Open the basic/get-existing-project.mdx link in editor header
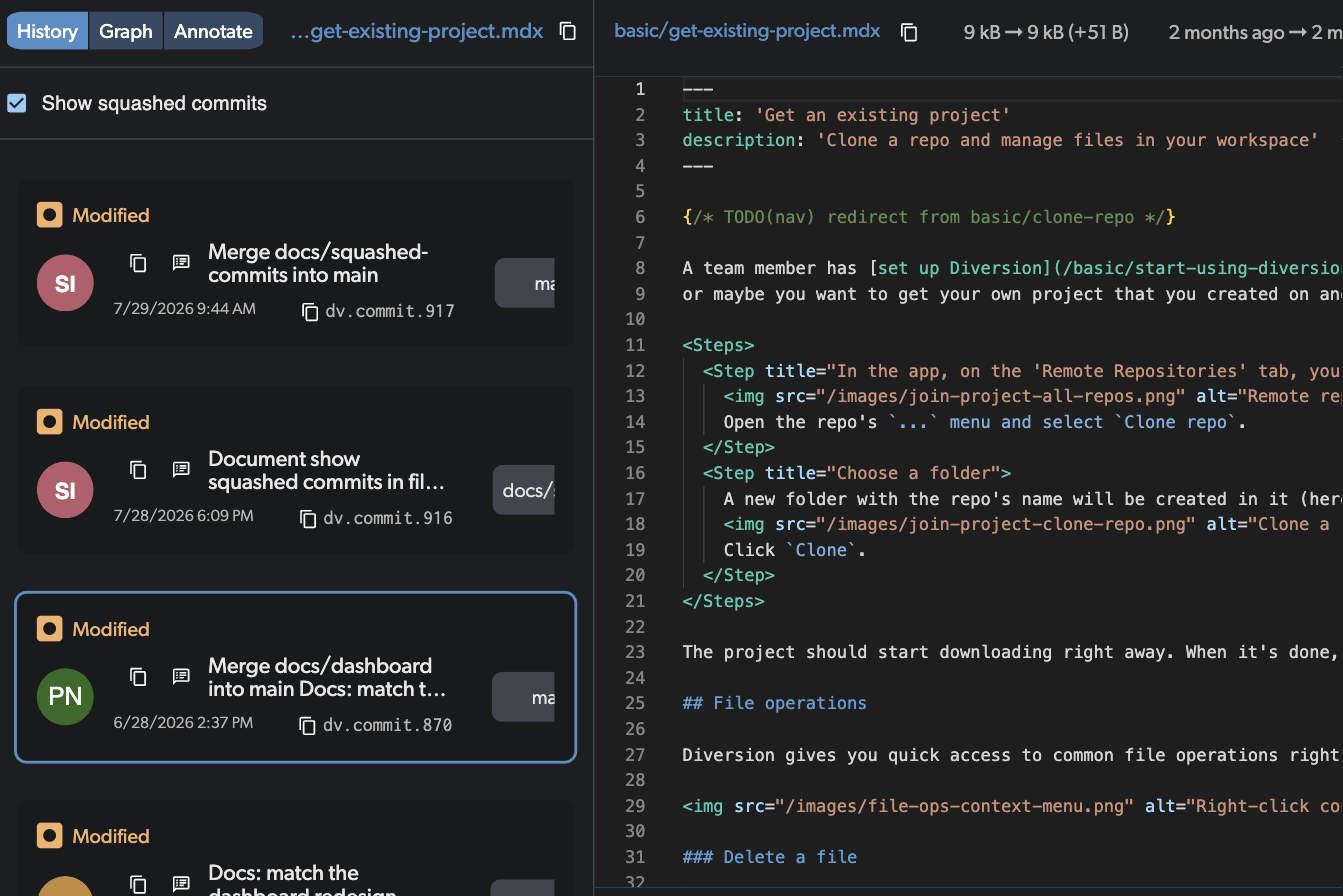The image size is (1343, 896). [747, 31]
